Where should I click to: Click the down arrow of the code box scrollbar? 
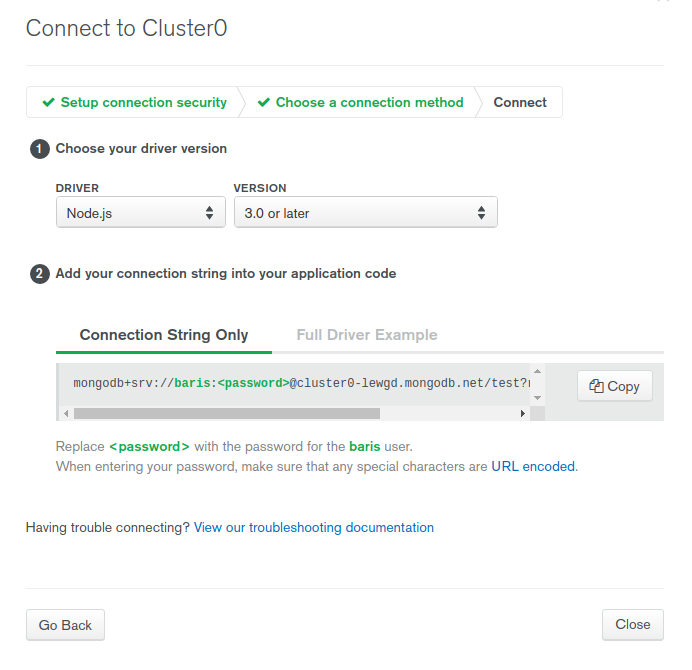[x=538, y=398]
